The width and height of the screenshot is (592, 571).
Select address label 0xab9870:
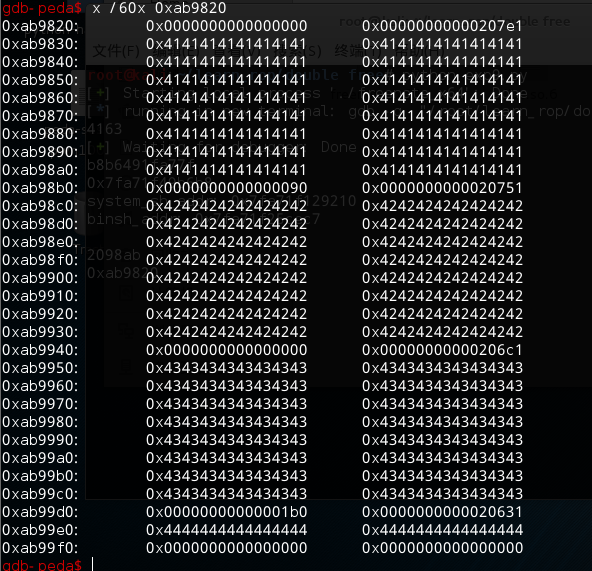tap(40, 116)
